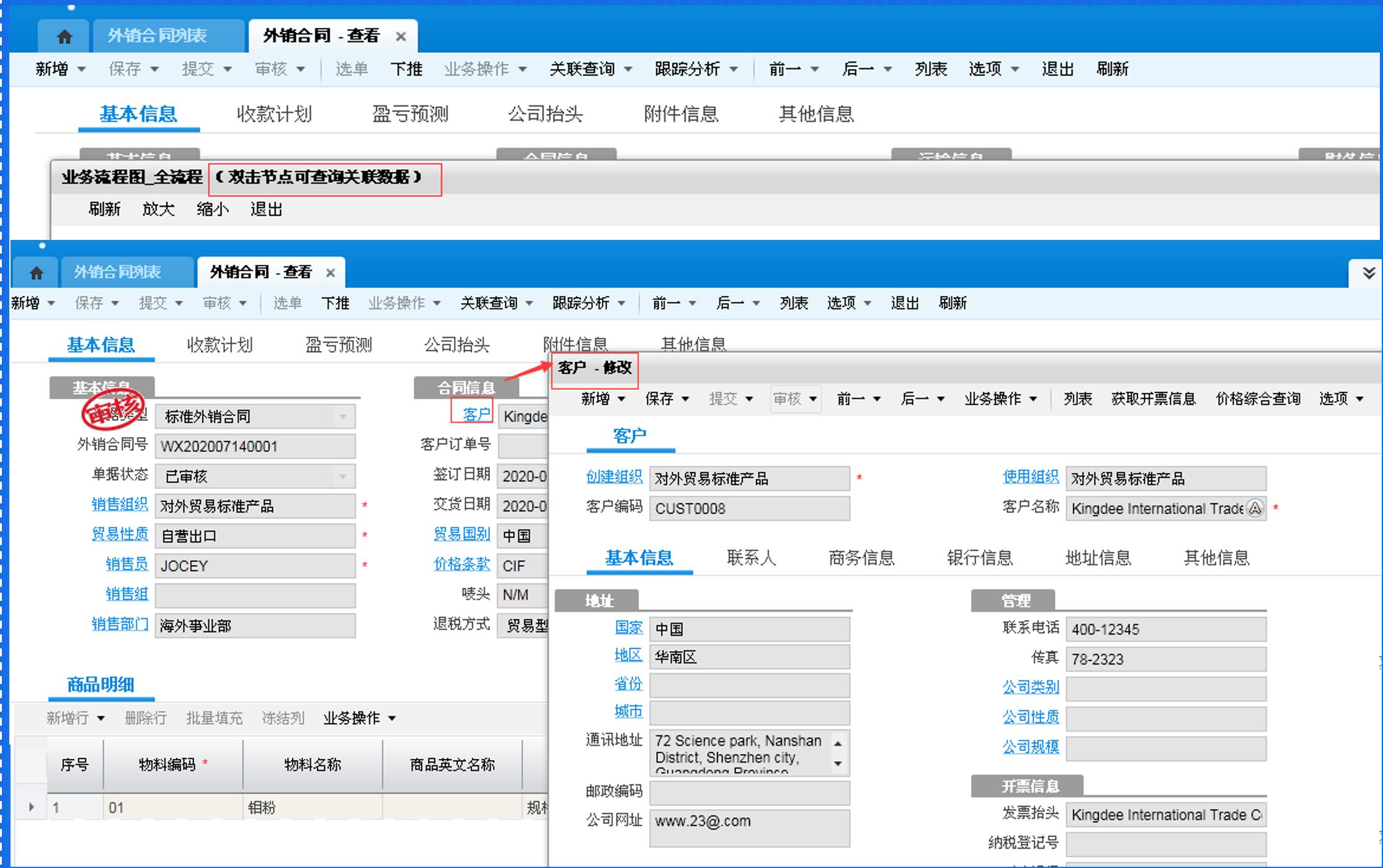Click the icon beside the Kingdee customer name field
The image size is (1383, 868).
point(1255,508)
